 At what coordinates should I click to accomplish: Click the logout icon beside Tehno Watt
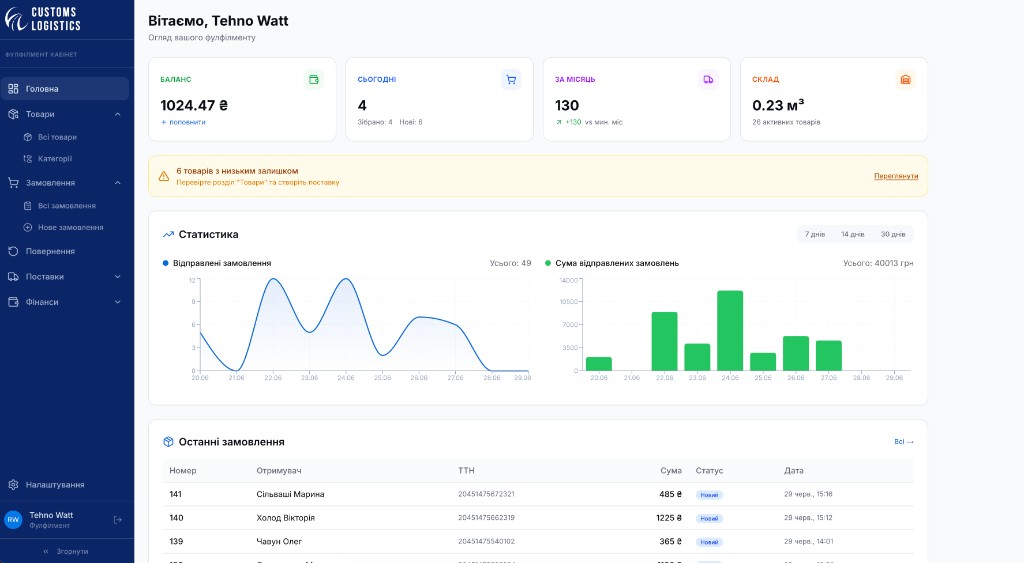pyautogui.click(x=118, y=520)
